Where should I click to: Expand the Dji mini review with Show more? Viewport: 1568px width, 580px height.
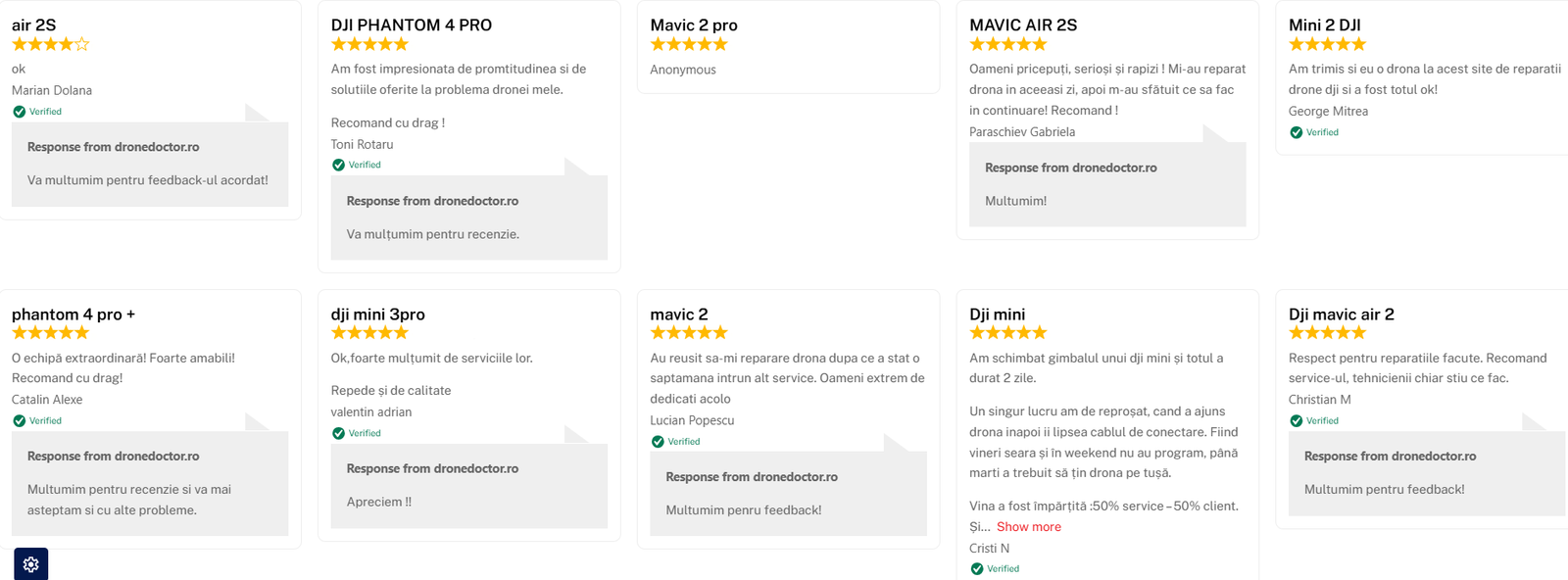click(x=1028, y=527)
